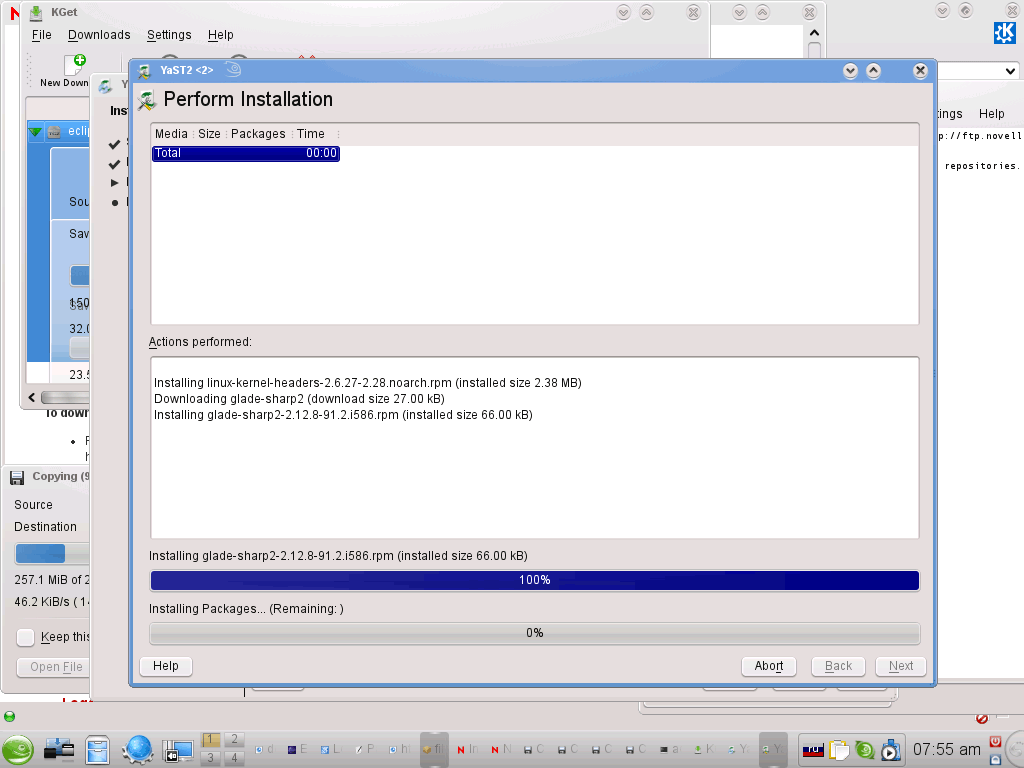1024x768 pixels.
Task: Click 'Downloading glade-sharp2' log line
Action: click(299, 399)
